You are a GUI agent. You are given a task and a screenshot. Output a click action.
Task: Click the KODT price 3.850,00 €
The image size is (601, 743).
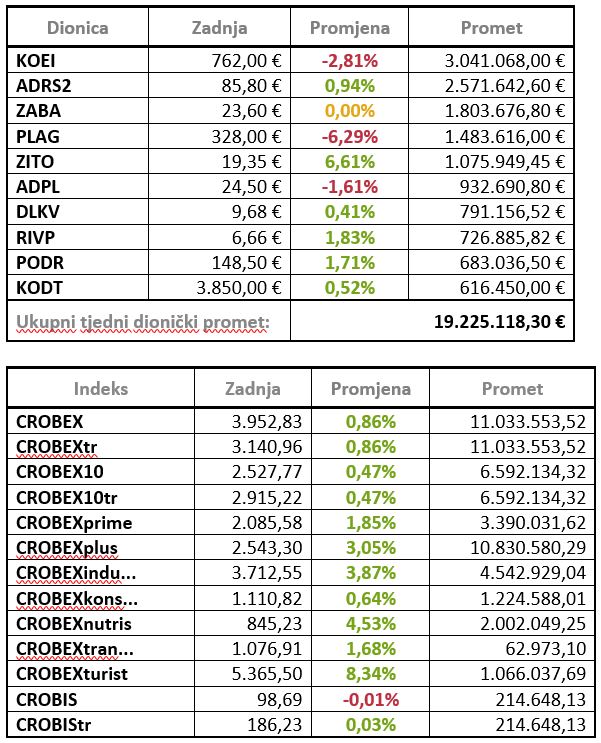point(228,286)
